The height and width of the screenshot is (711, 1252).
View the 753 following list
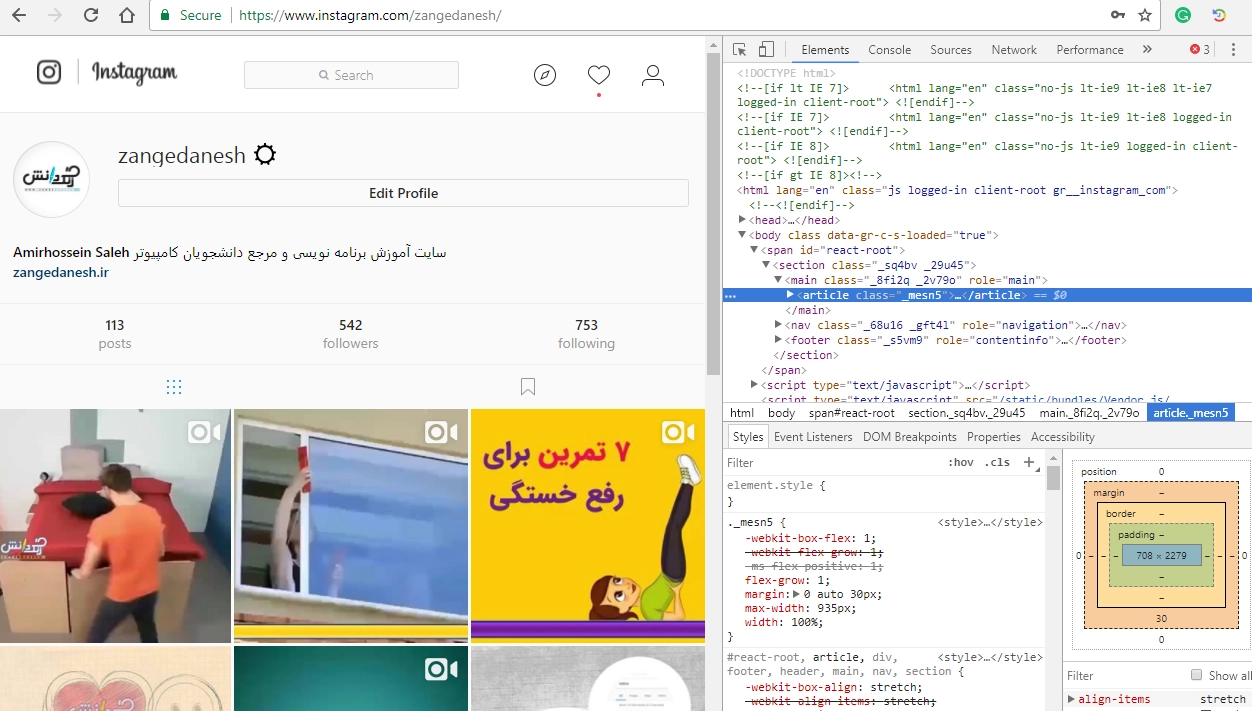587,334
